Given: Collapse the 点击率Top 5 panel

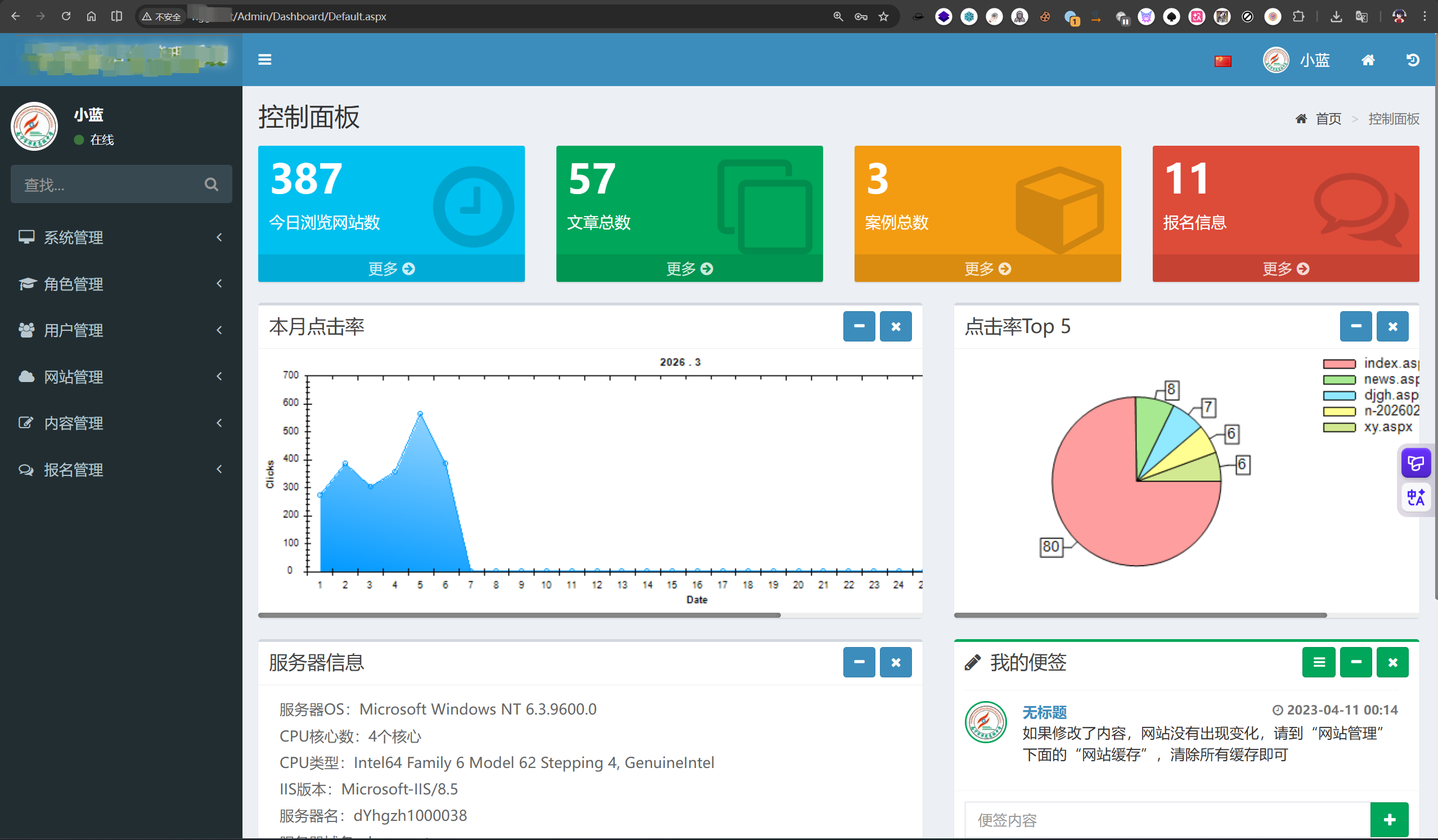Looking at the screenshot, I should click(1356, 326).
